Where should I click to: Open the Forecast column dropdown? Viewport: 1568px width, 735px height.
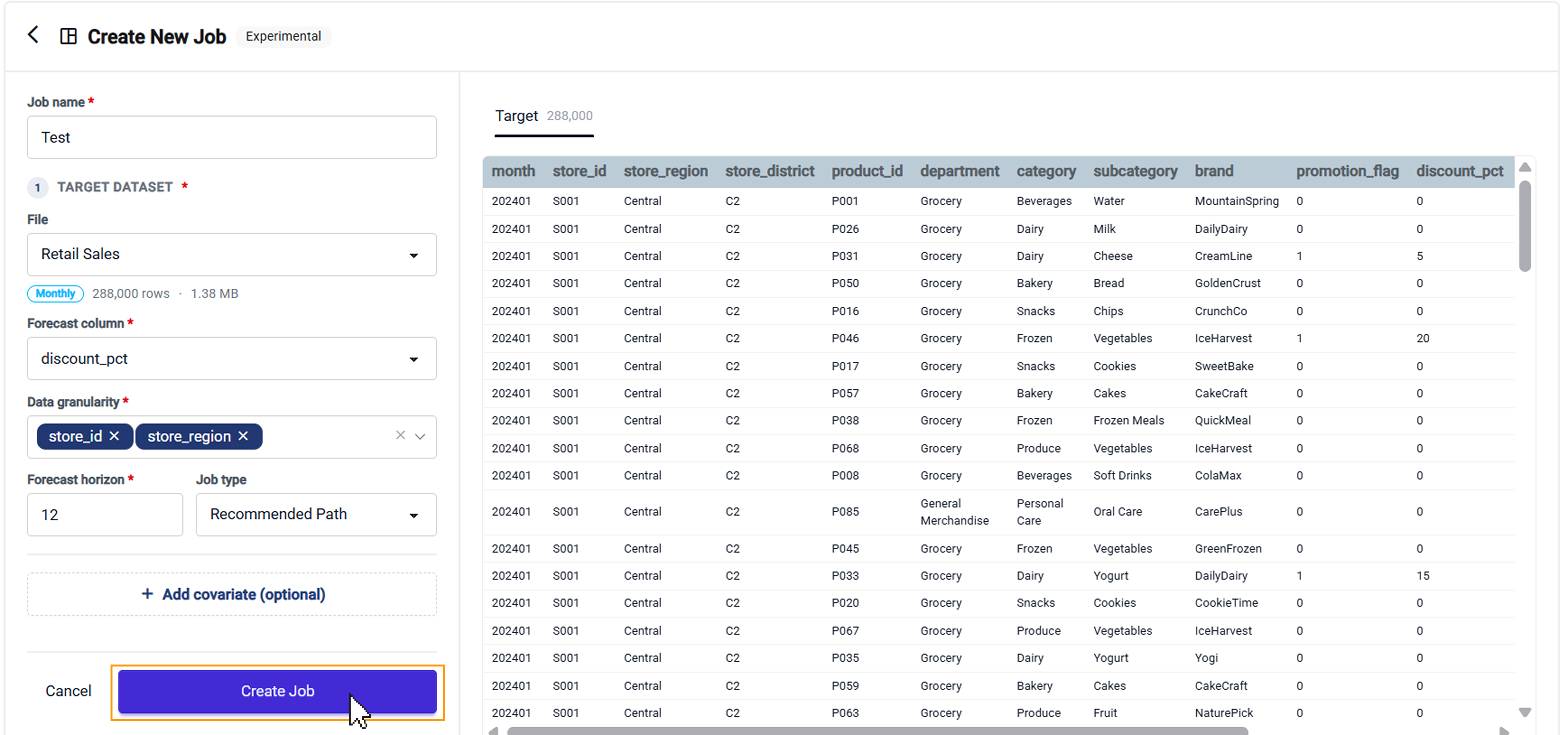[x=231, y=359]
